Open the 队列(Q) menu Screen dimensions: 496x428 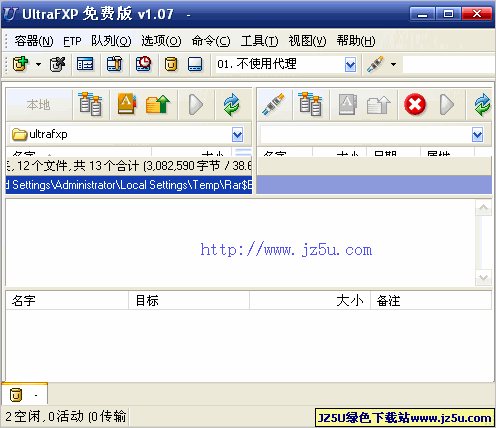pyautogui.click(x=111, y=41)
